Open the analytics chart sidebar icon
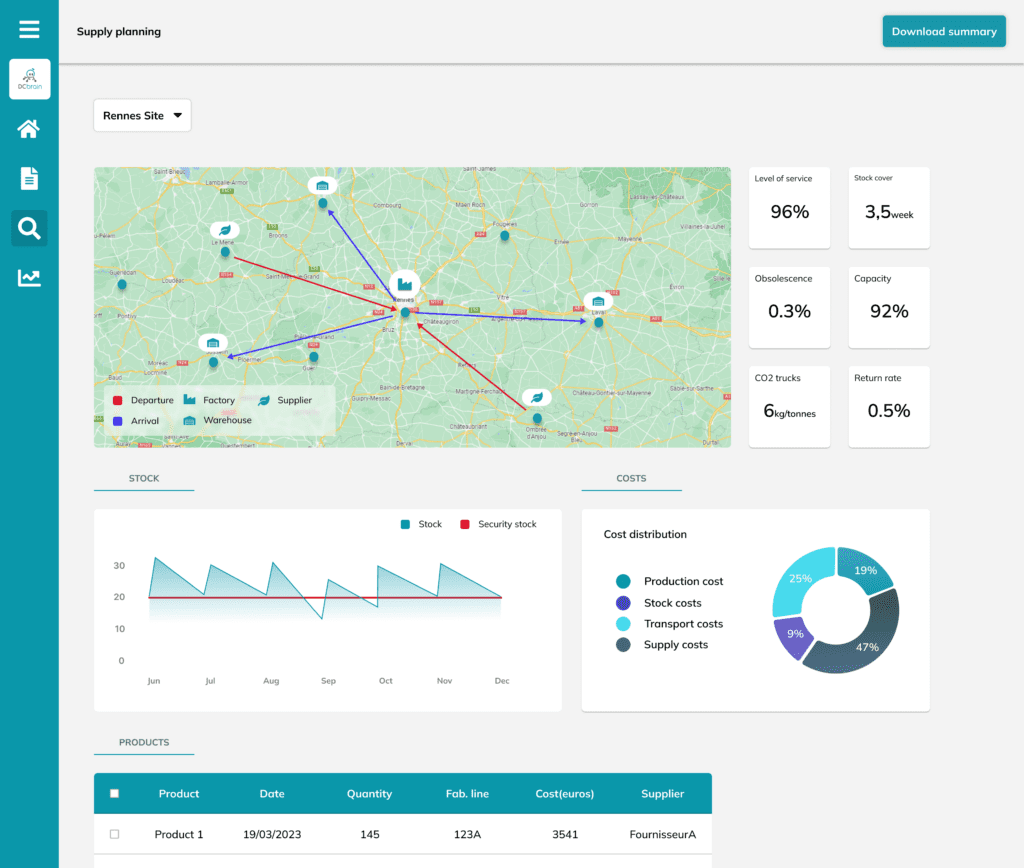This screenshot has height=868, width=1024. coord(29,278)
